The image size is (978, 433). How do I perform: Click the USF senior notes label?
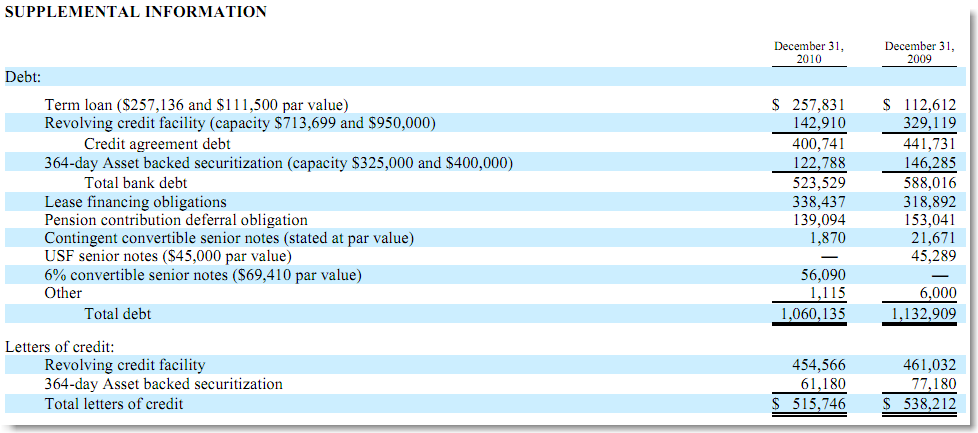click(x=168, y=256)
